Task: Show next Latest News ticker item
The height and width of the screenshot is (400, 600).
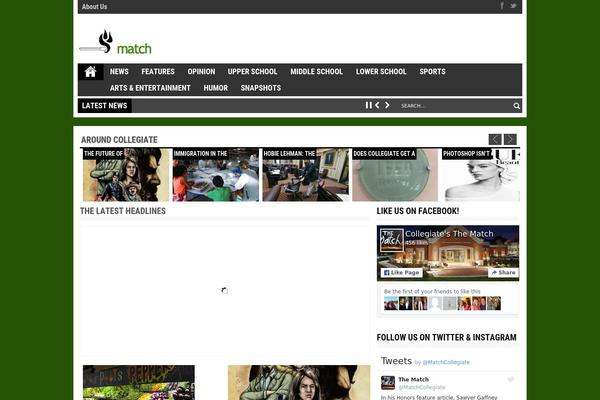Action: (x=387, y=105)
